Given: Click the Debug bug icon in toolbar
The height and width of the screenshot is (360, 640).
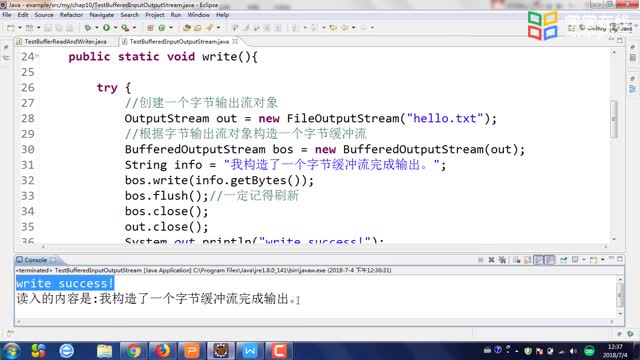Looking at the screenshot, I should tap(87, 28).
